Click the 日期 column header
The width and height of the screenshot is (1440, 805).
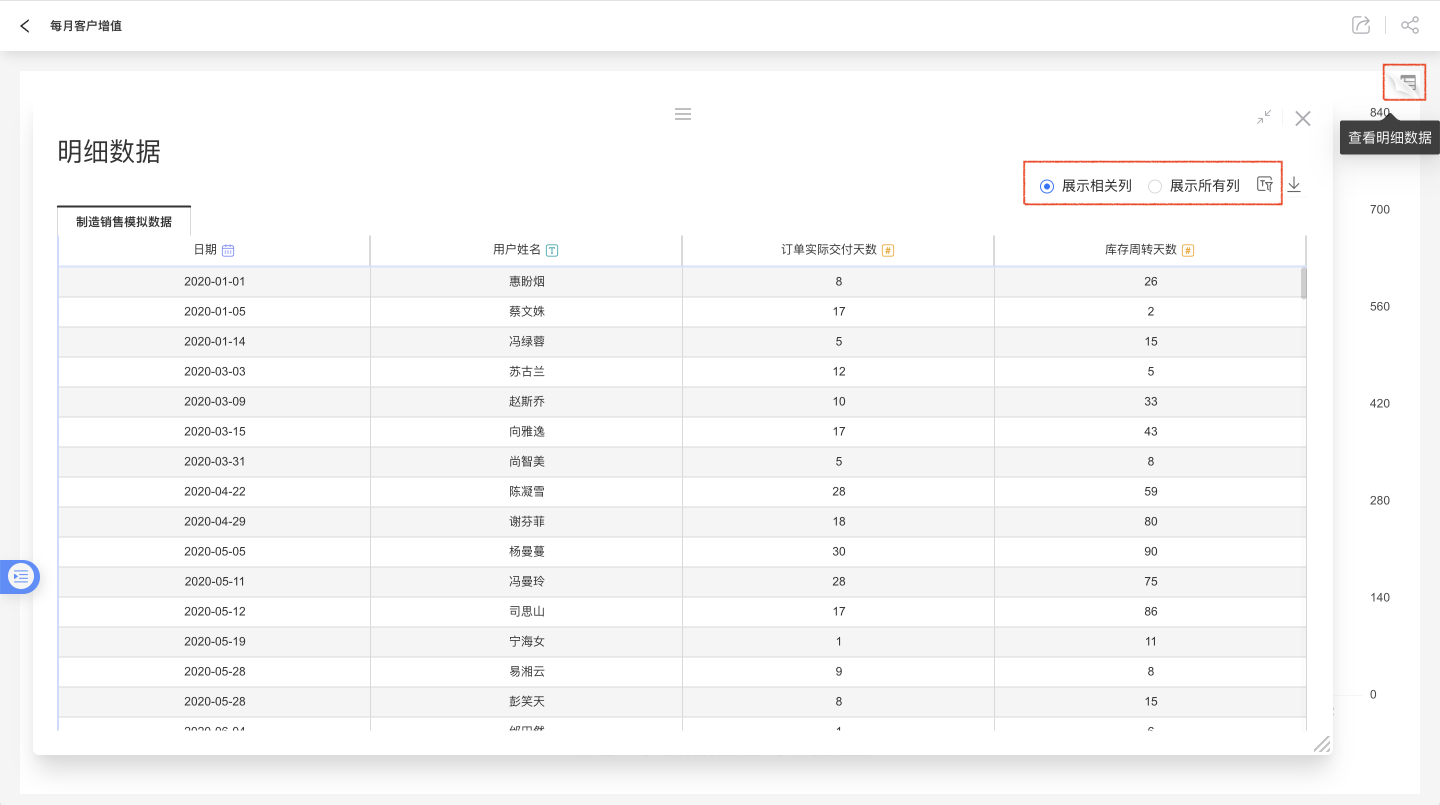[205, 250]
